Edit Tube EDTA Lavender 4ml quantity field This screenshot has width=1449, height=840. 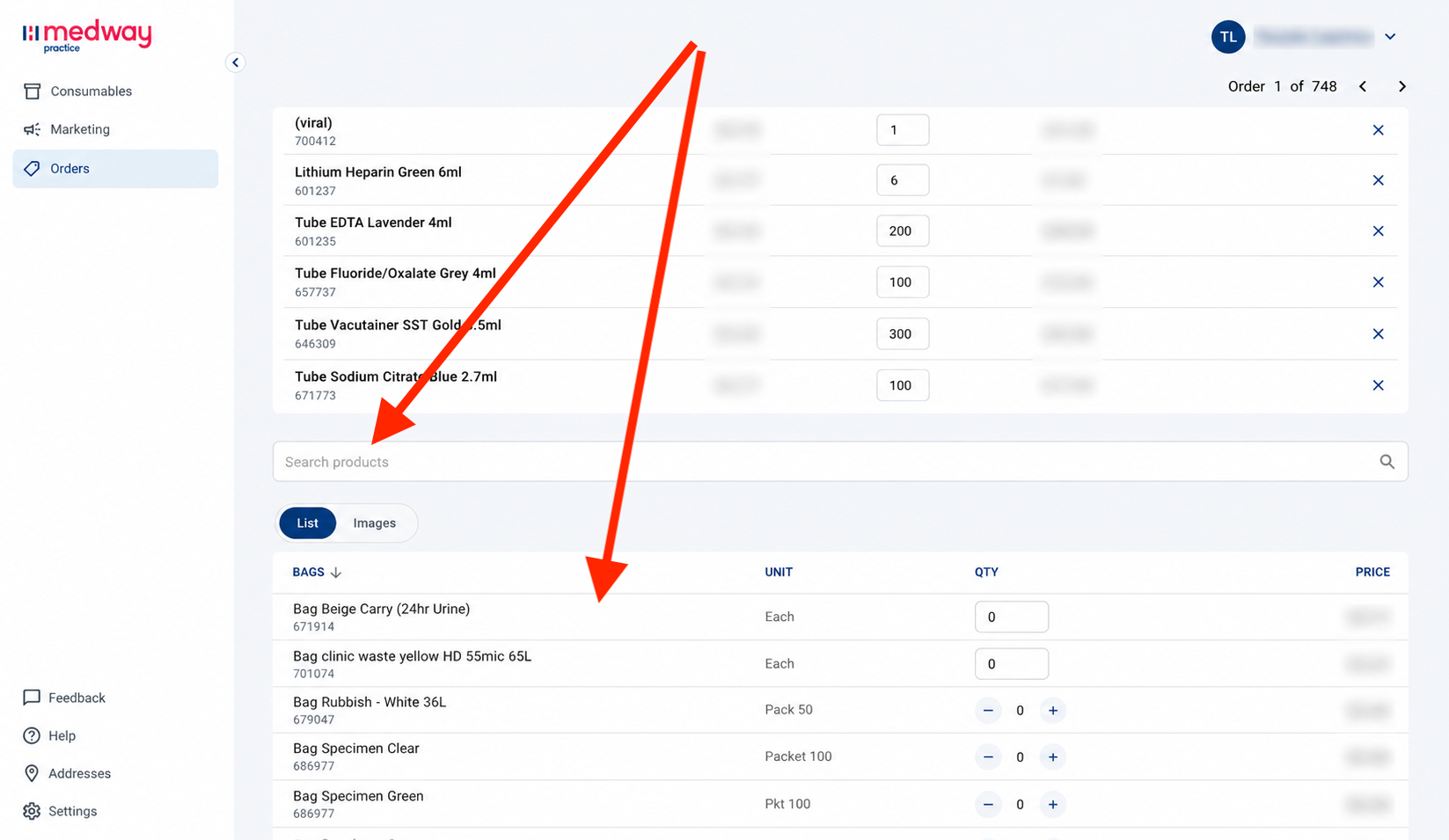pos(903,231)
